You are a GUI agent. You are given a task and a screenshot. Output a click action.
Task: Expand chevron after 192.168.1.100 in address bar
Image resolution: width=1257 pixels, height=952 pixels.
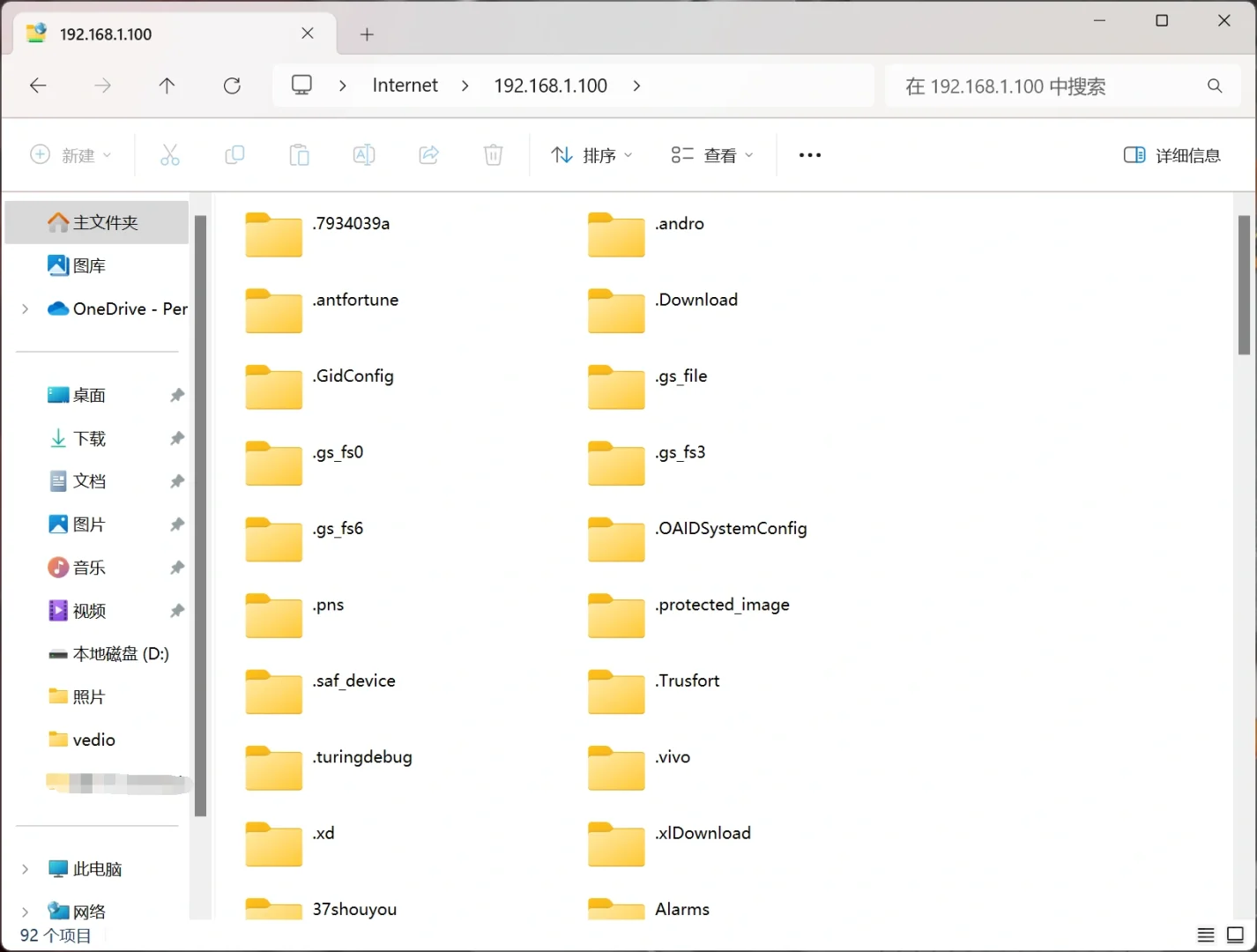[x=636, y=86]
